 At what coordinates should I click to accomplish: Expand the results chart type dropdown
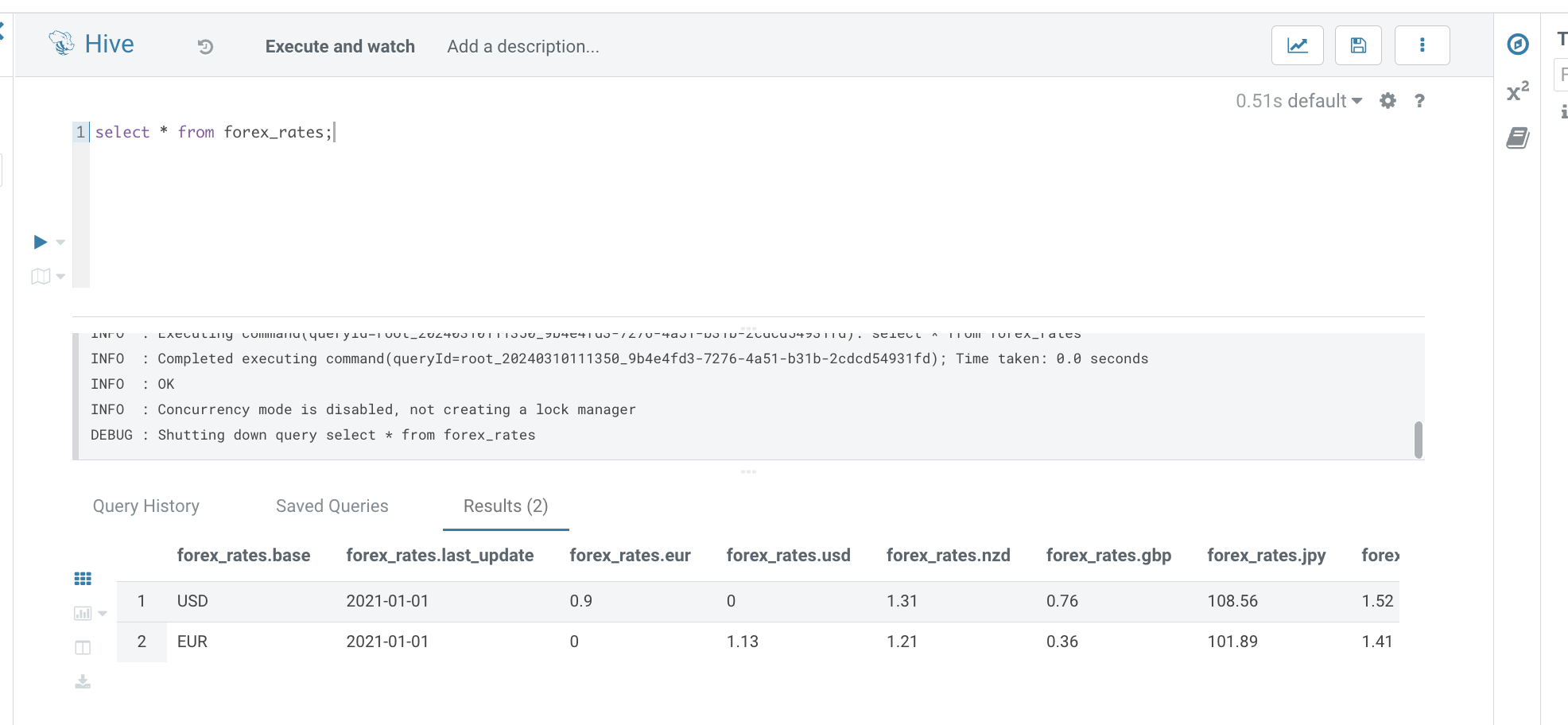click(x=103, y=614)
